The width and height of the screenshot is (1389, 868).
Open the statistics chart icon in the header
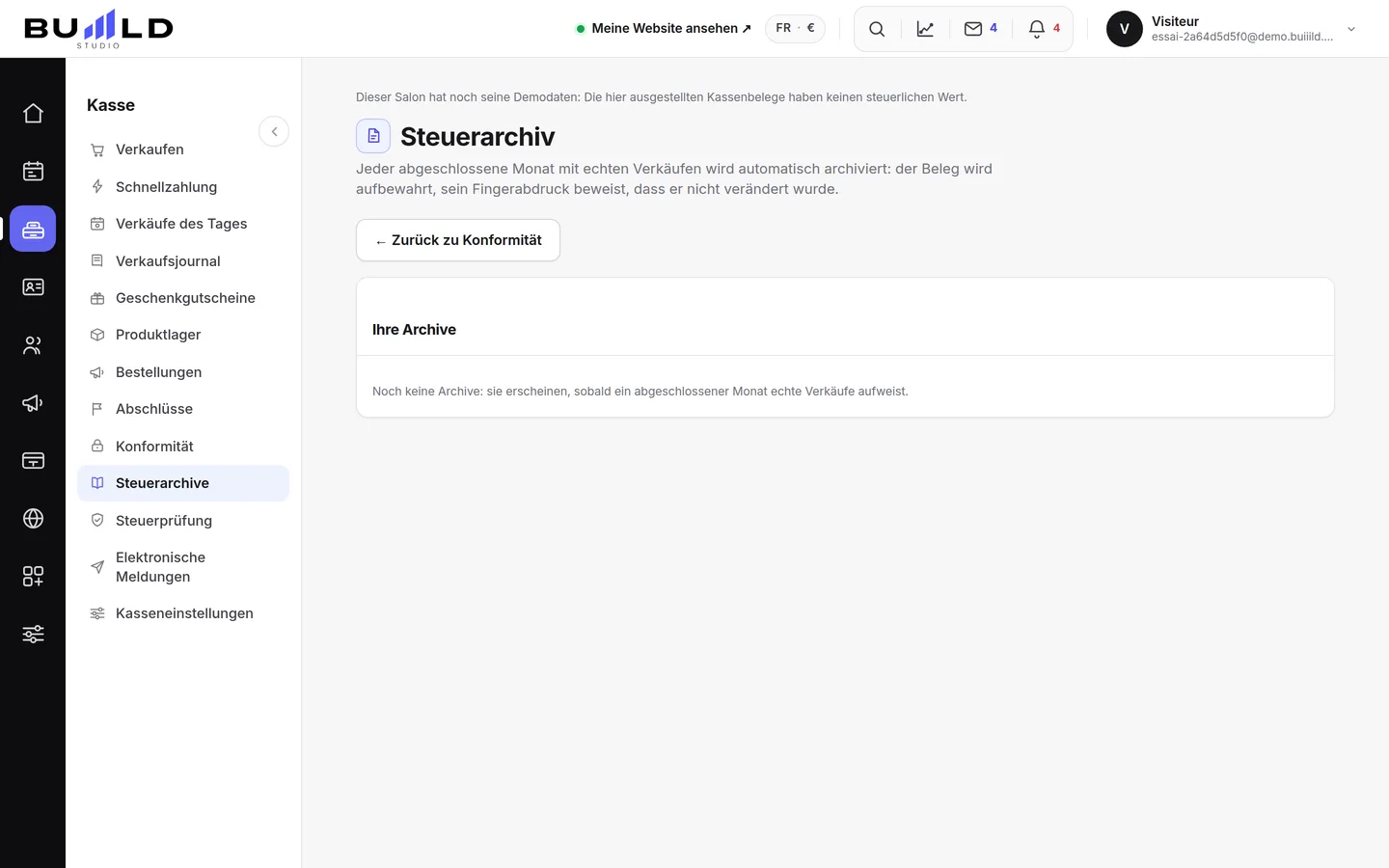tap(925, 29)
